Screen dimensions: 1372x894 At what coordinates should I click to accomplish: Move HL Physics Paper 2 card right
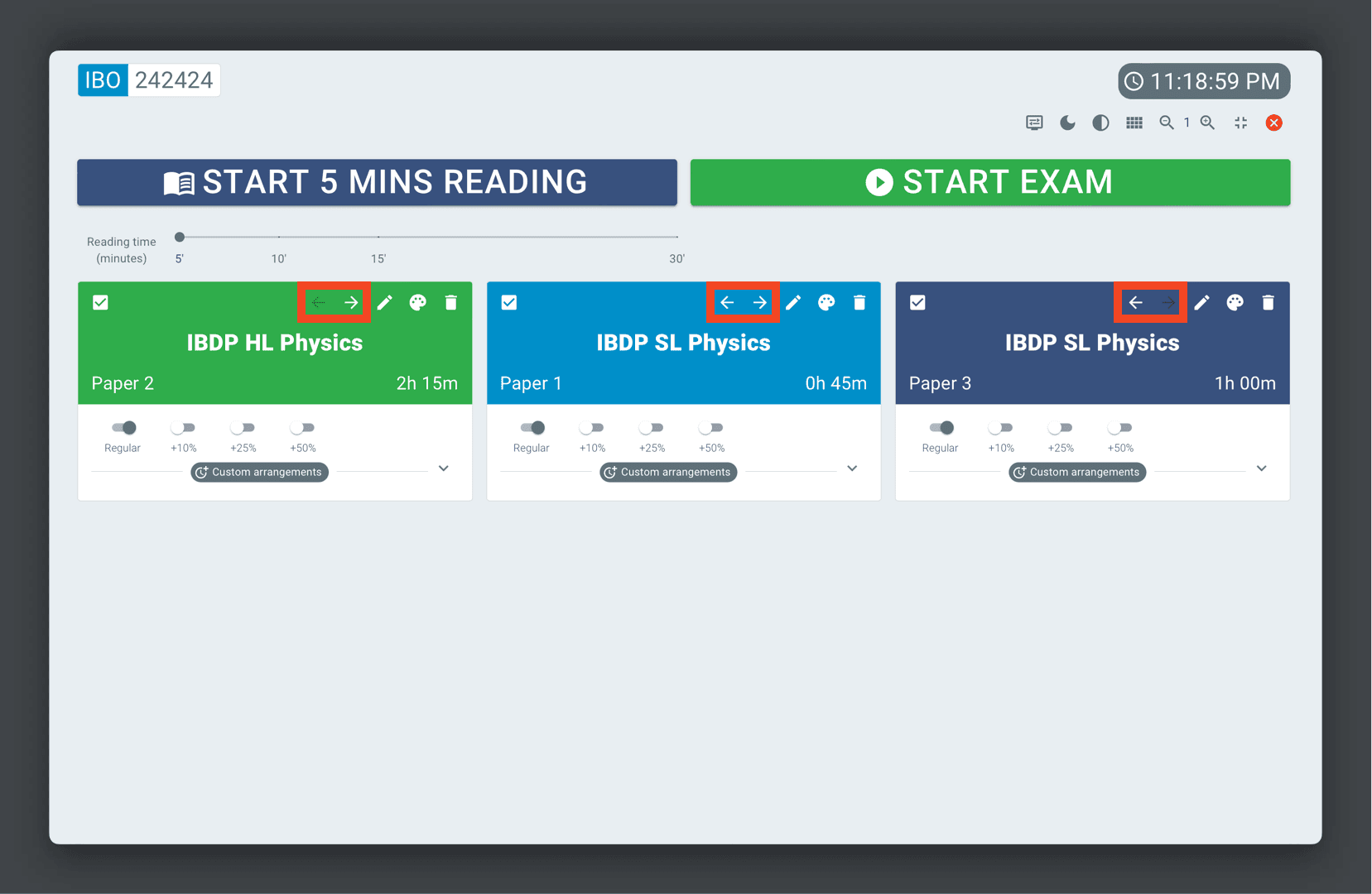351,302
